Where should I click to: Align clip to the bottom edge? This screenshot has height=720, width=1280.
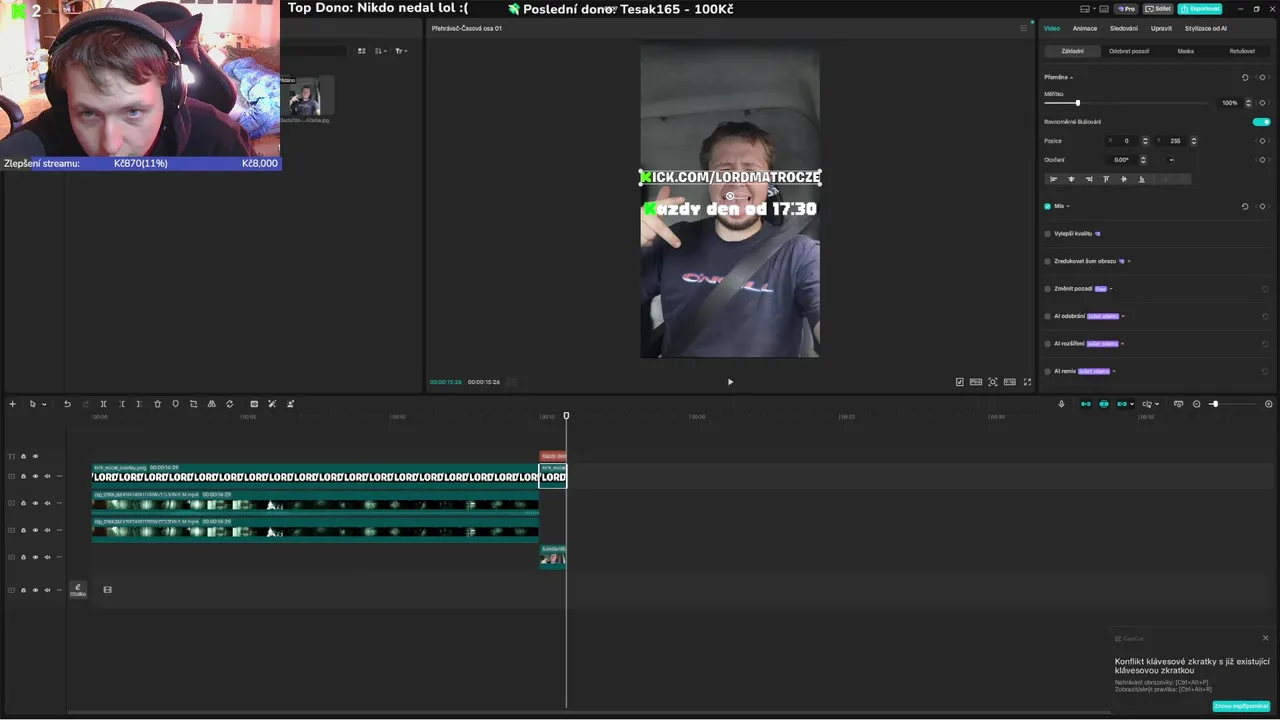pyautogui.click(x=1142, y=179)
